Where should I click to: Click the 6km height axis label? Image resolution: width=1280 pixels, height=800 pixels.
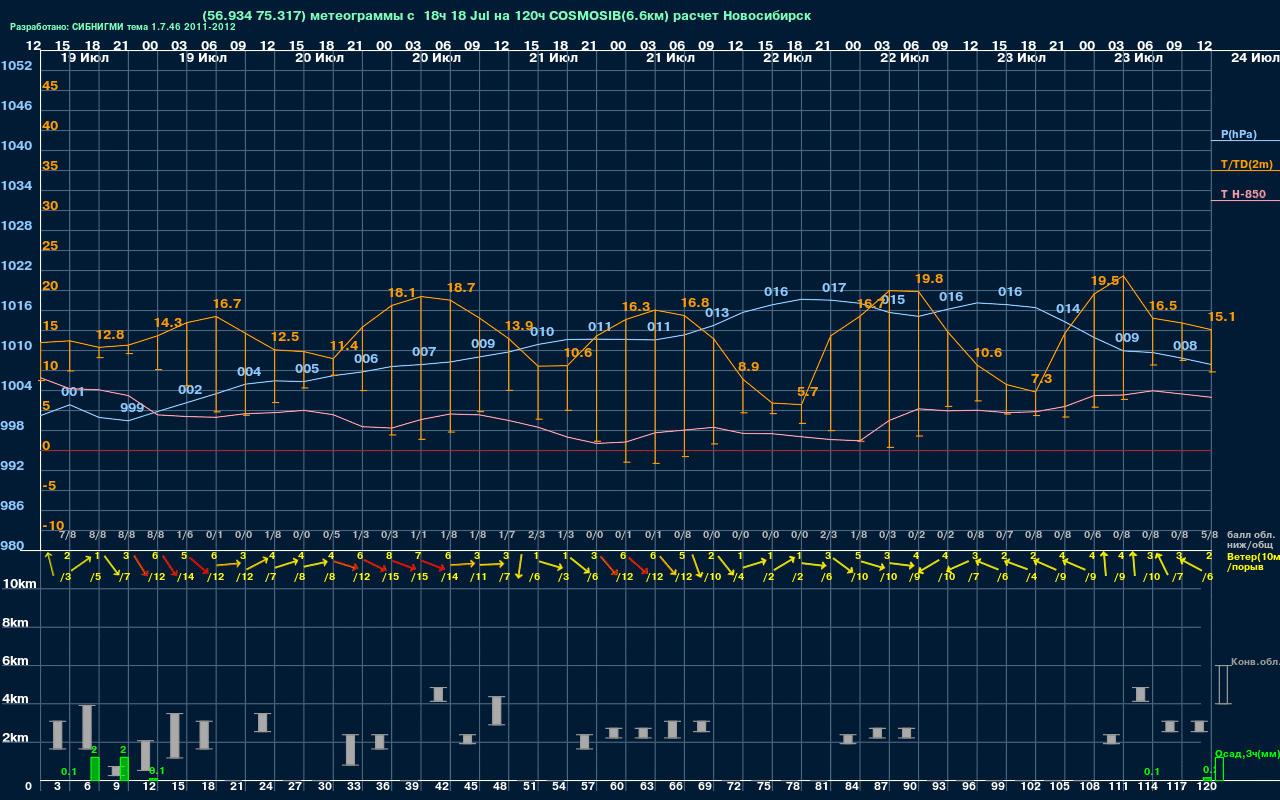pos(16,661)
